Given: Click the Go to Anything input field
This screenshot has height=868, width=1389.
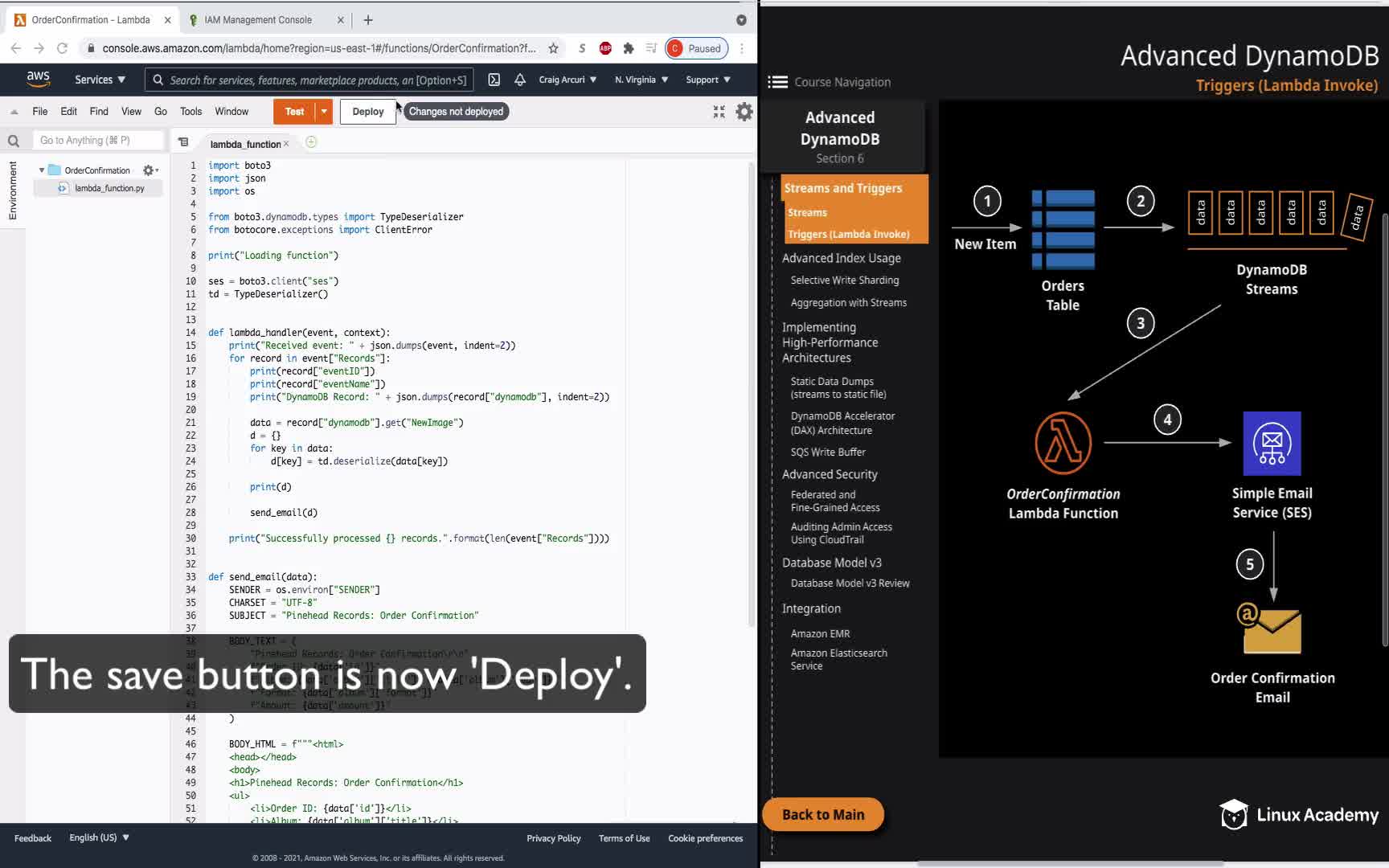Looking at the screenshot, I should 98,141.
